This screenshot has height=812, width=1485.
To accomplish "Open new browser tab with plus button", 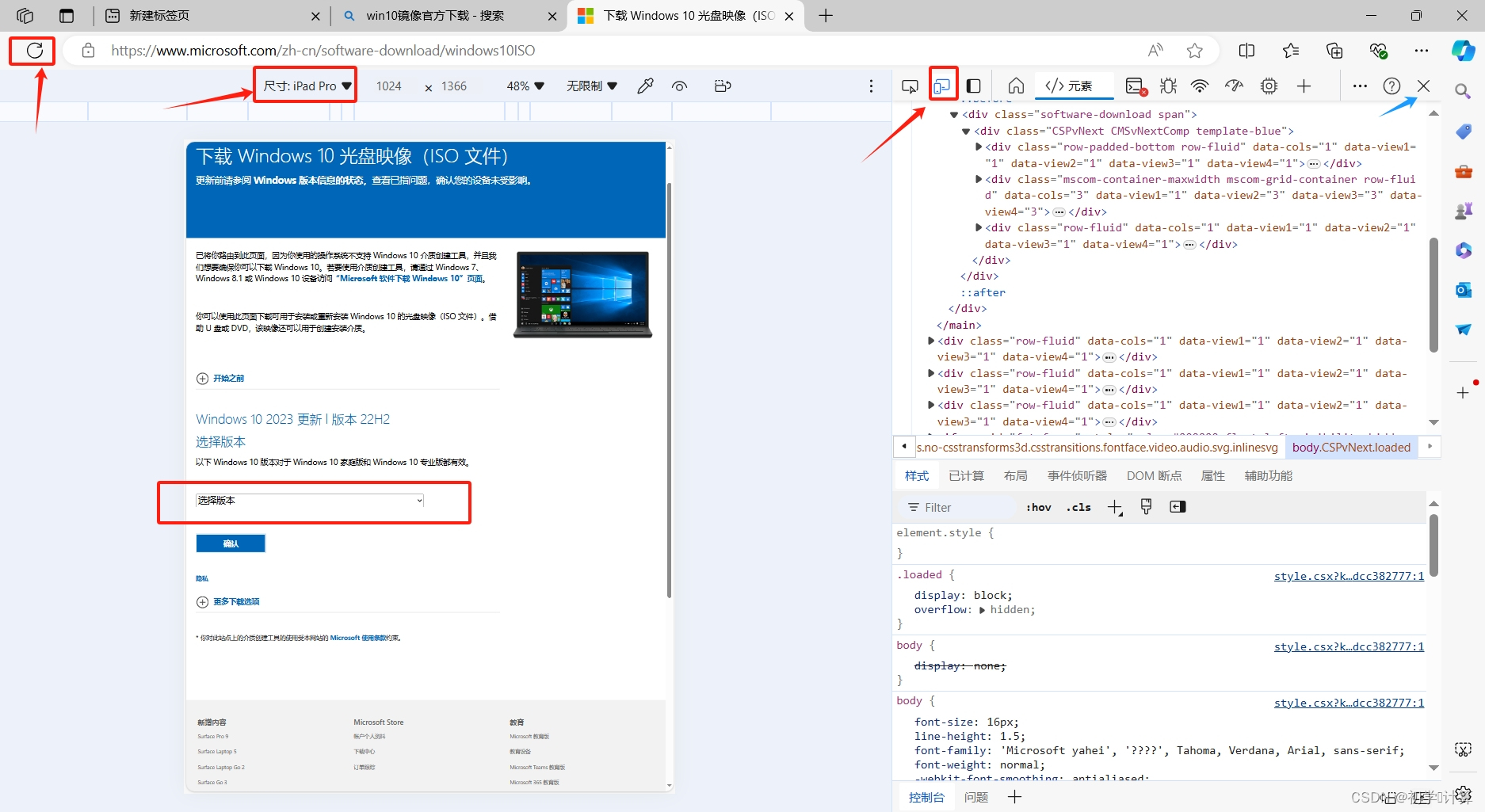I will [826, 16].
